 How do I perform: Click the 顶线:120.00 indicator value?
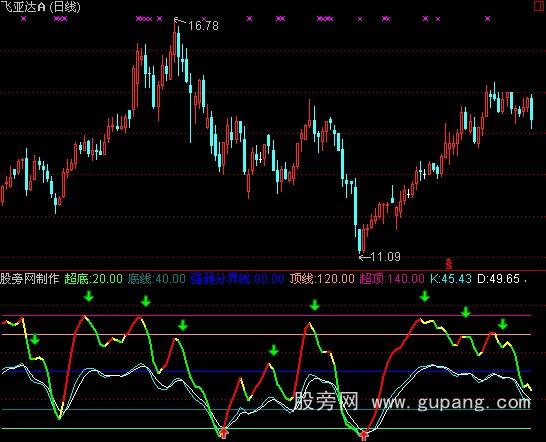322,279
